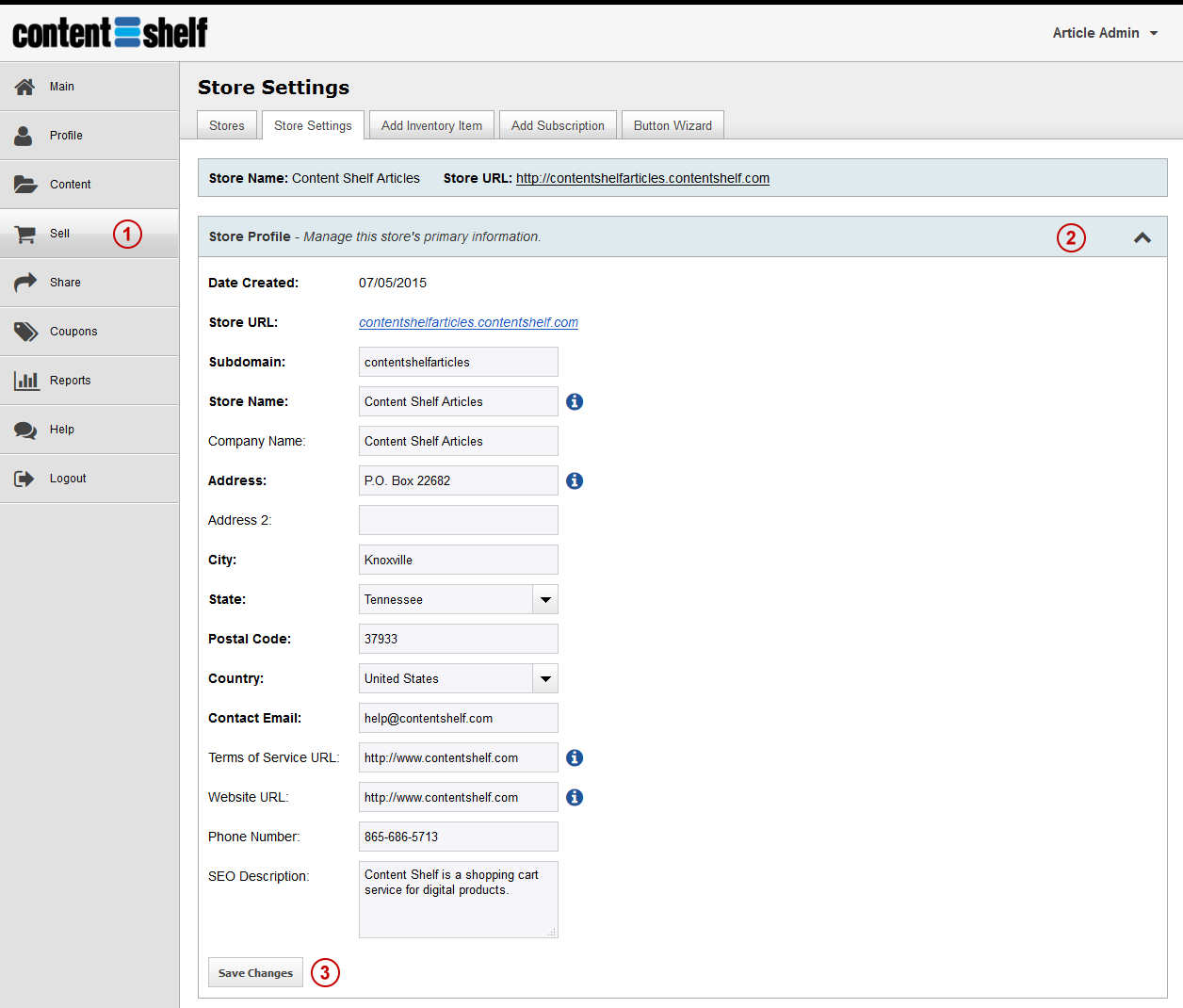Click the Reports bar chart icon
This screenshot has width=1183, height=1008.
click(26, 381)
